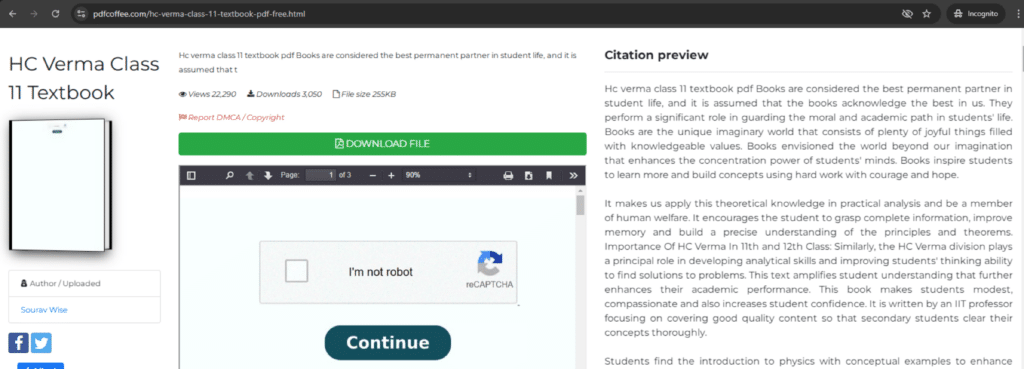Click the Views 22,290 text
This screenshot has width=1024, height=369.
(208, 94)
